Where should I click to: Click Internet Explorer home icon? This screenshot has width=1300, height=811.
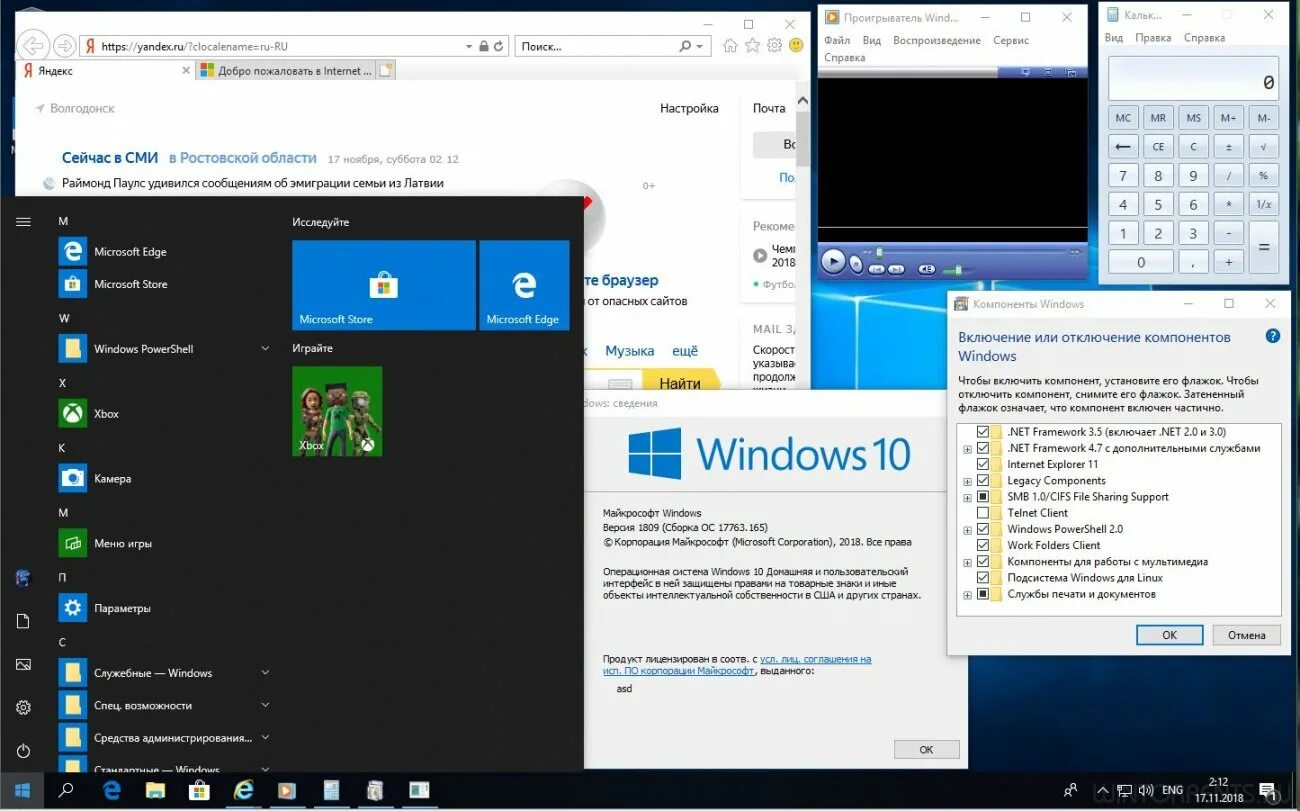coord(730,46)
